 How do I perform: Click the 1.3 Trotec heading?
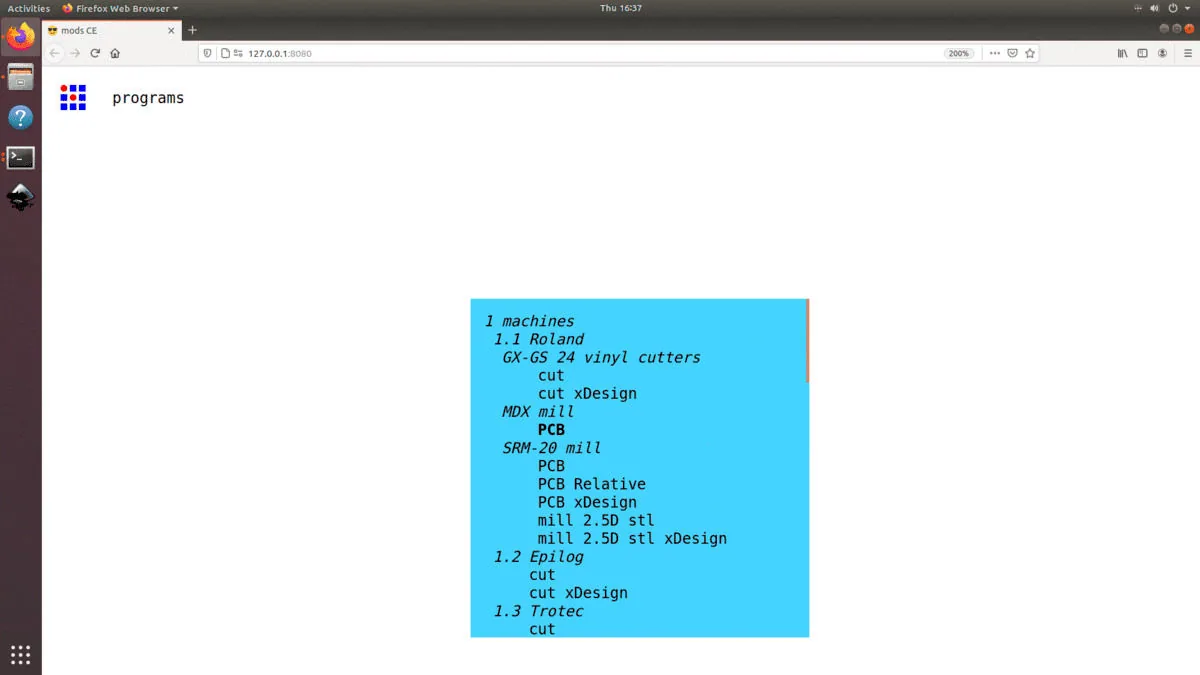point(538,611)
